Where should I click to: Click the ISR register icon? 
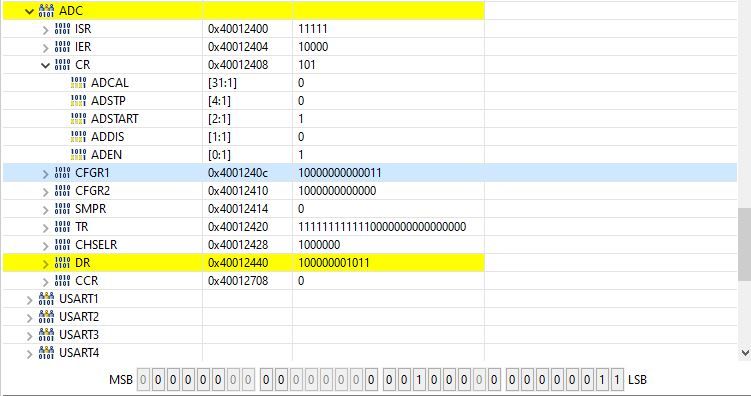(x=62, y=29)
